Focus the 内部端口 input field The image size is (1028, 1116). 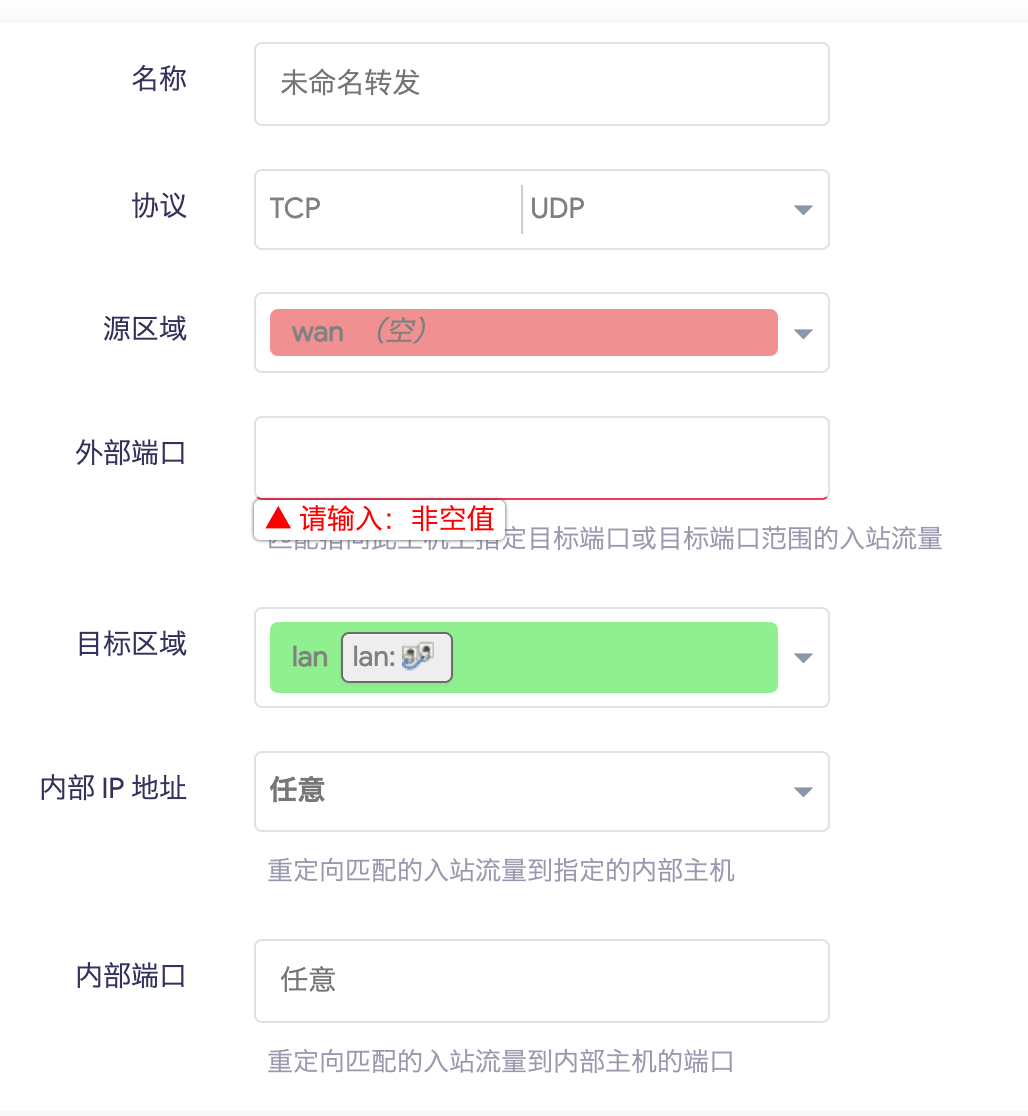tap(541, 980)
